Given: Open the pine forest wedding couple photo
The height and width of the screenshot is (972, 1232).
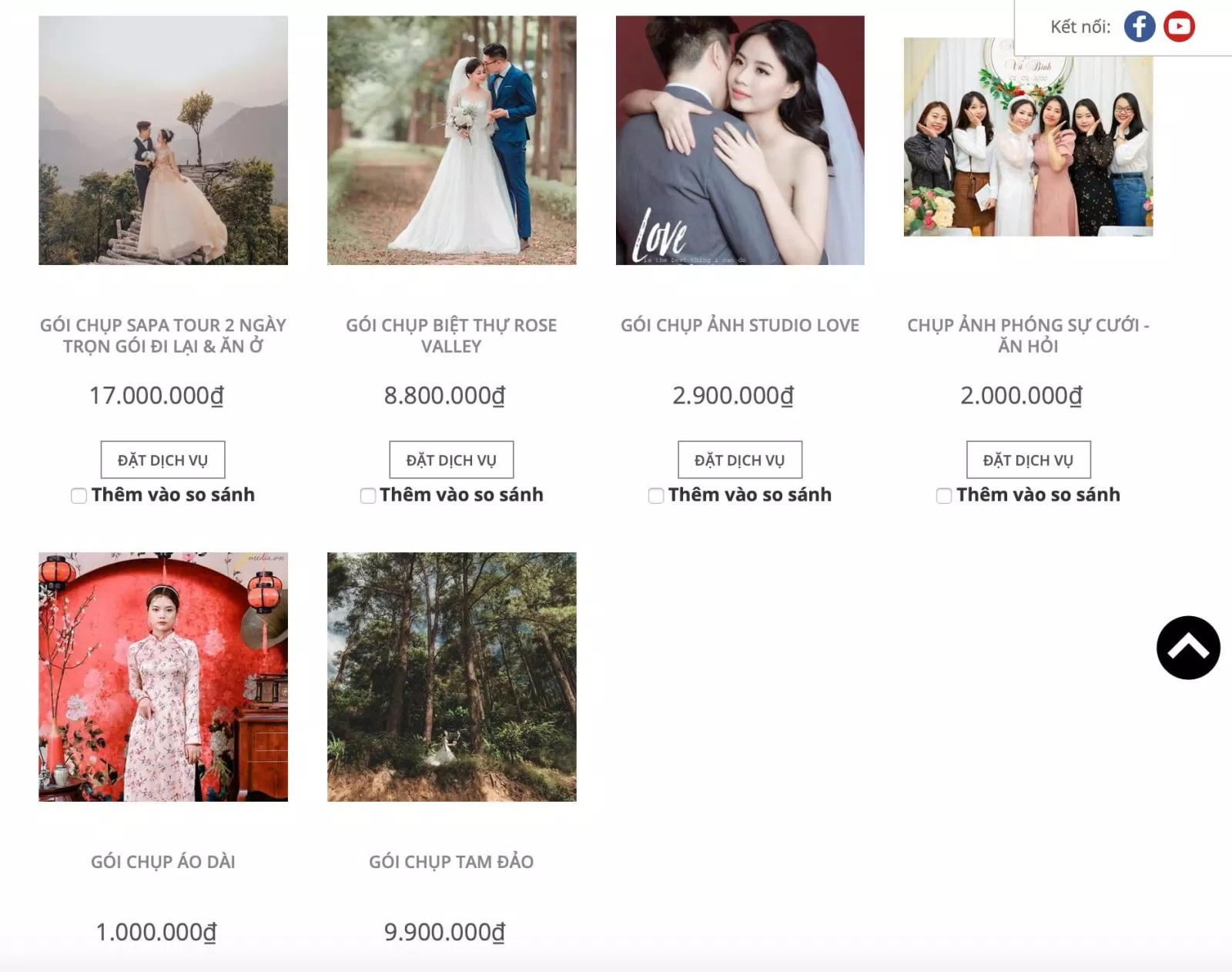Looking at the screenshot, I should [452, 140].
